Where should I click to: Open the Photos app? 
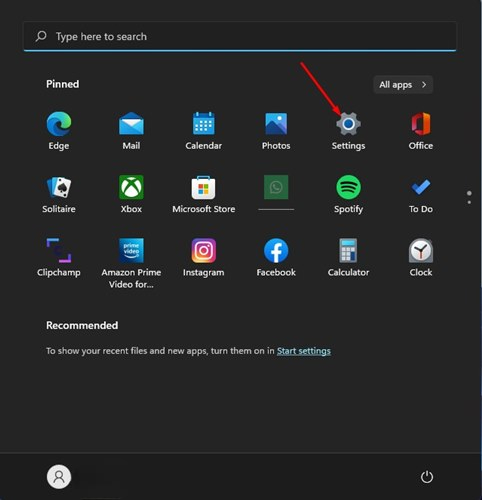[276, 131]
